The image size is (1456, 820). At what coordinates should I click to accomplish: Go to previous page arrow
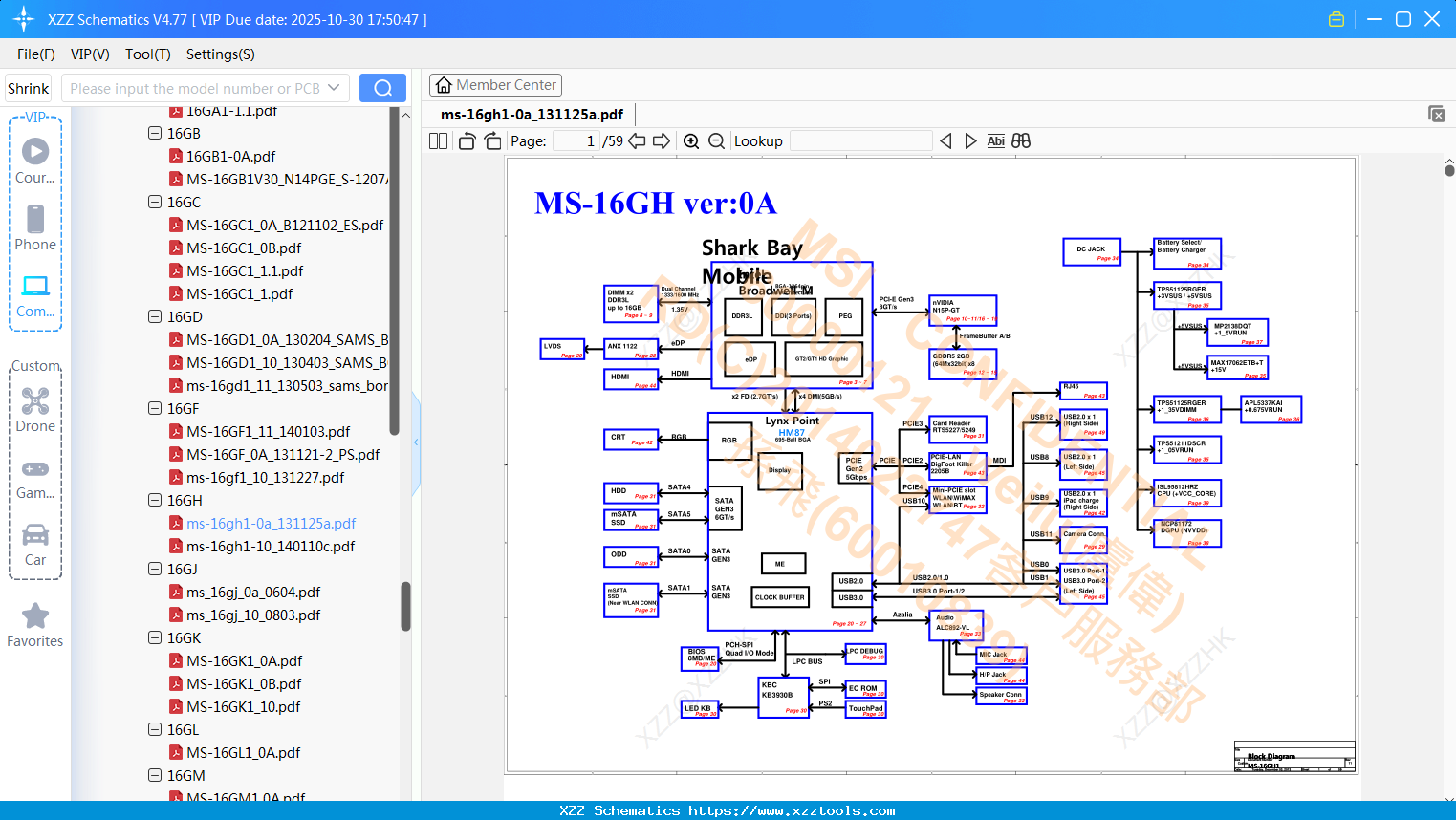[637, 140]
